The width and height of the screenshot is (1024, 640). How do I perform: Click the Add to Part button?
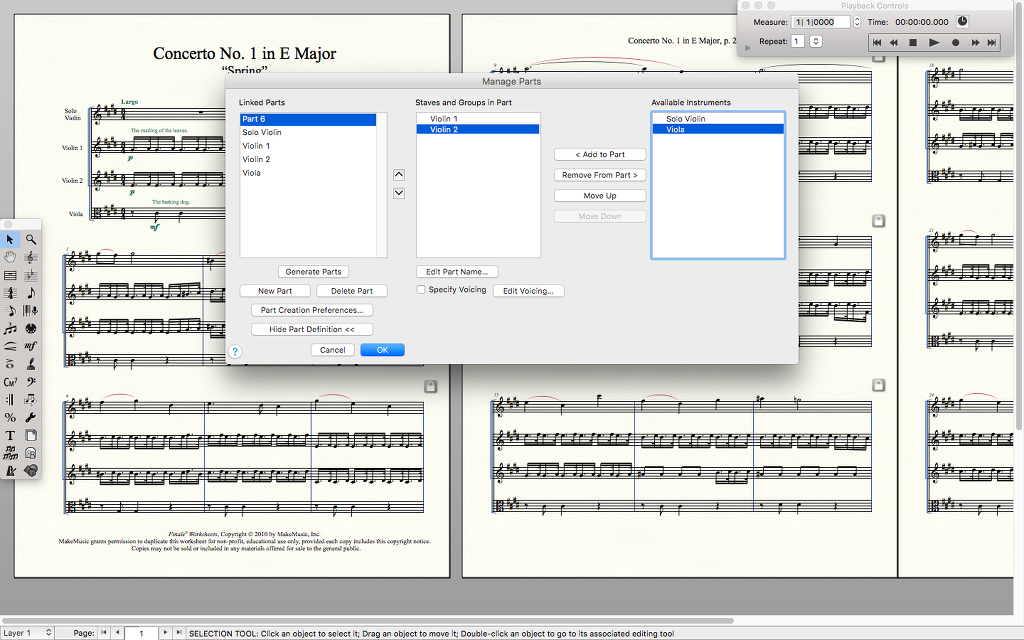coord(600,155)
